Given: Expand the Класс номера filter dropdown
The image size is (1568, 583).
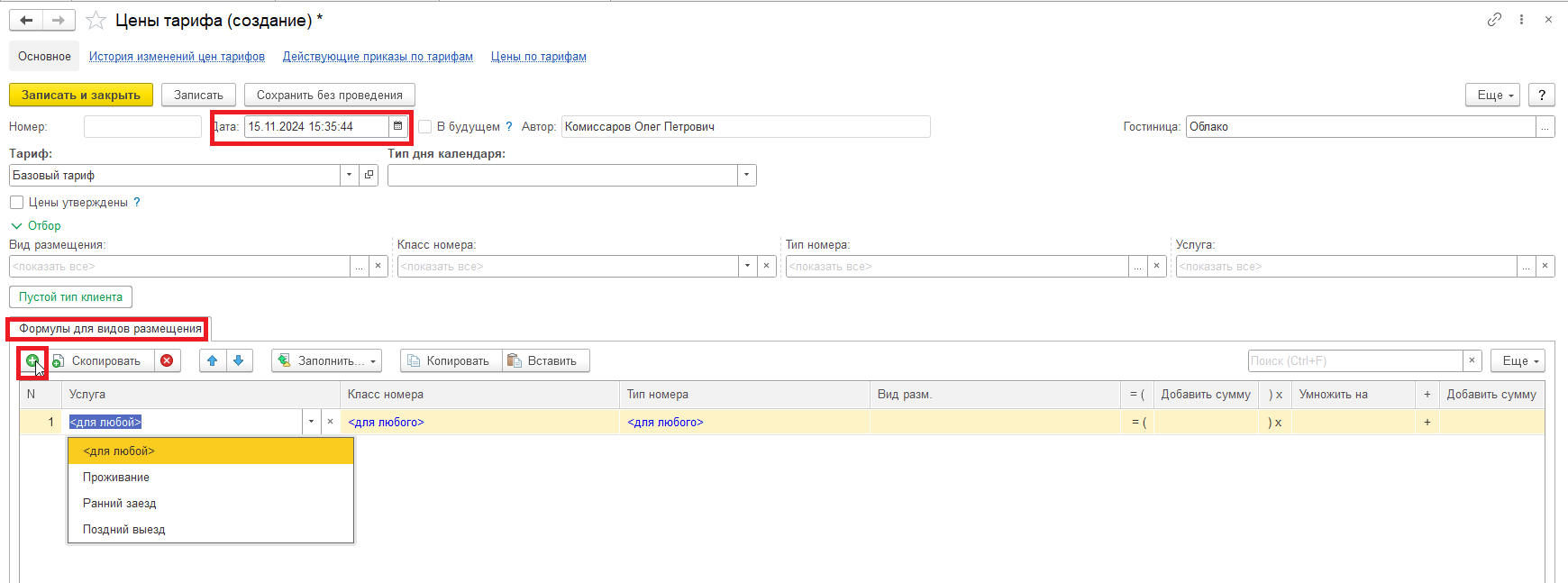Looking at the screenshot, I should 748,267.
